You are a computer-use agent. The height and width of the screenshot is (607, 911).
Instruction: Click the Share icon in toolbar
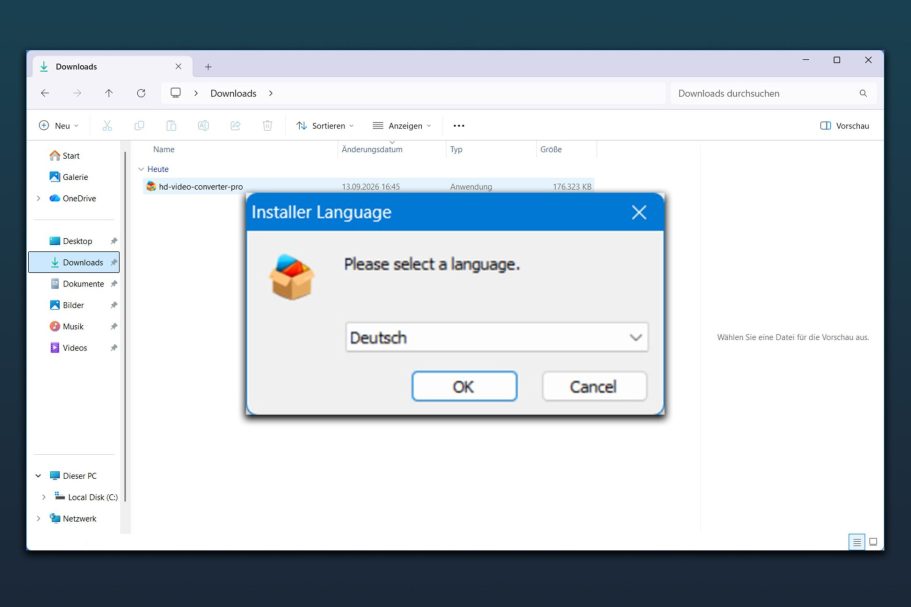click(x=235, y=125)
